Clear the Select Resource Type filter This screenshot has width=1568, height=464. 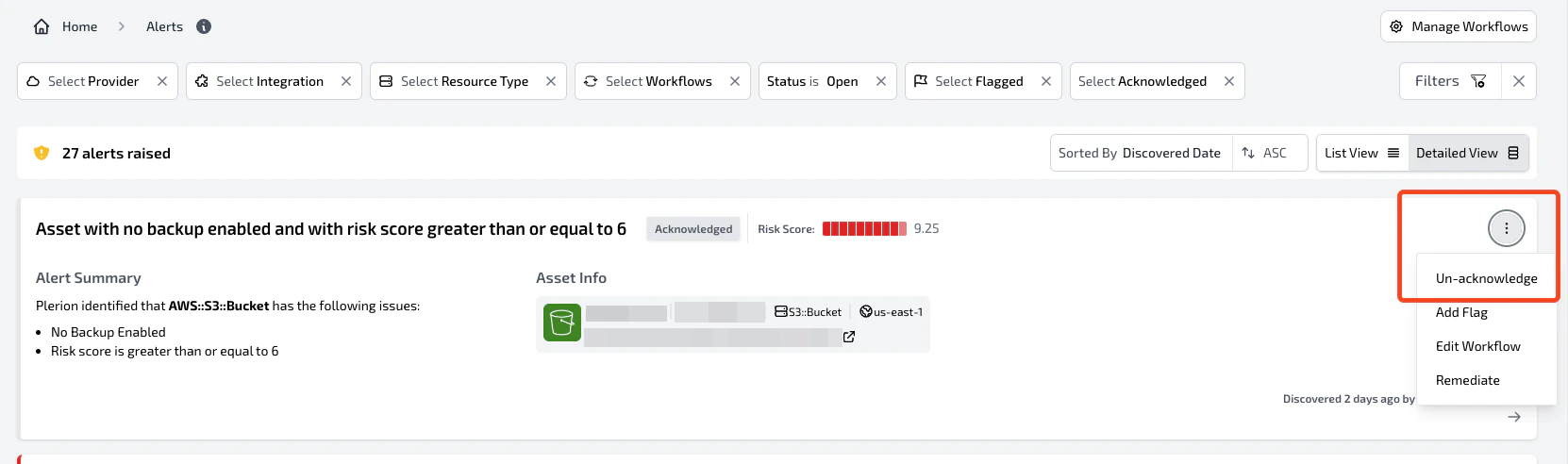[551, 81]
